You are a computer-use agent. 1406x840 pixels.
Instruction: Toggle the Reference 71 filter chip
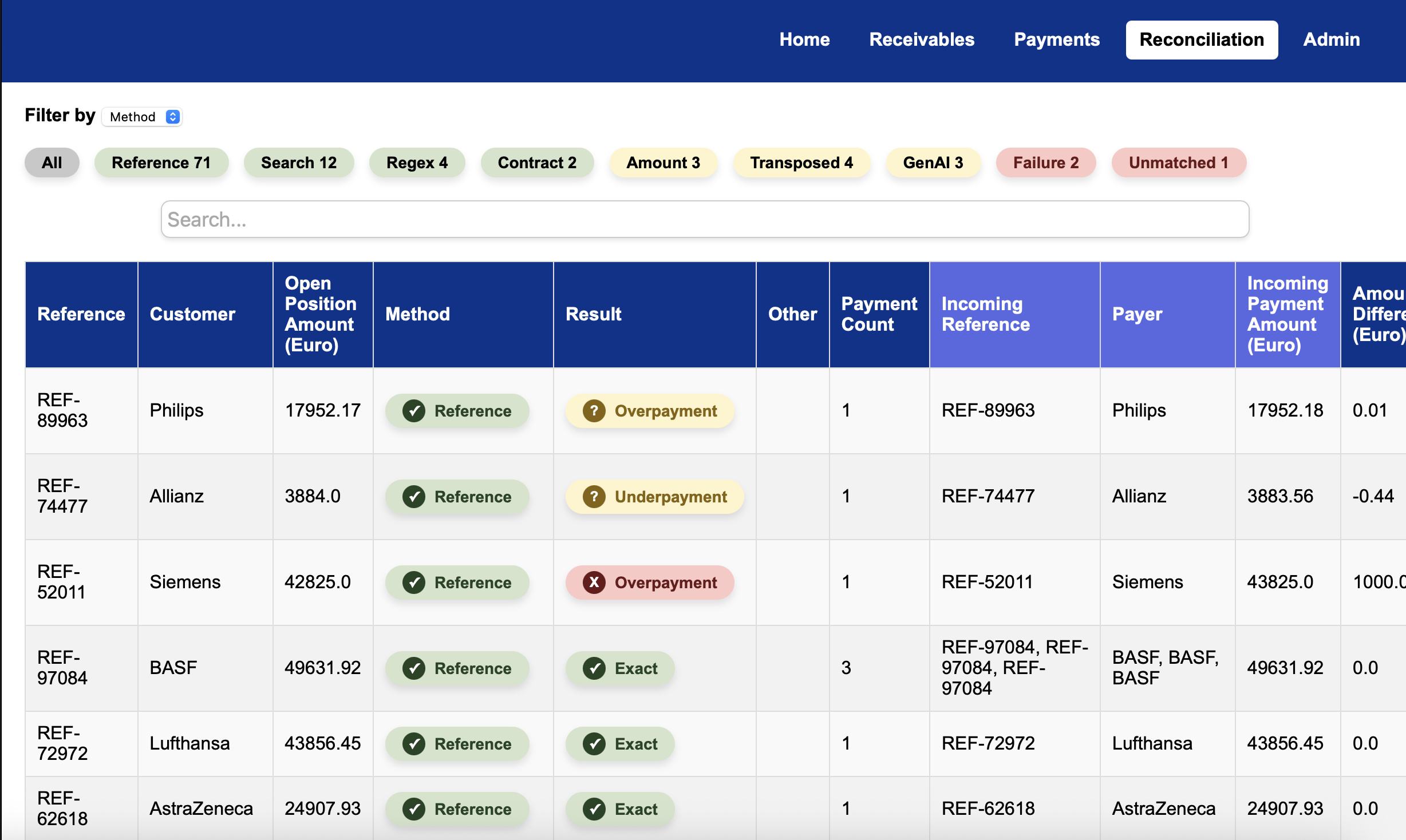pyautogui.click(x=161, y=163)
